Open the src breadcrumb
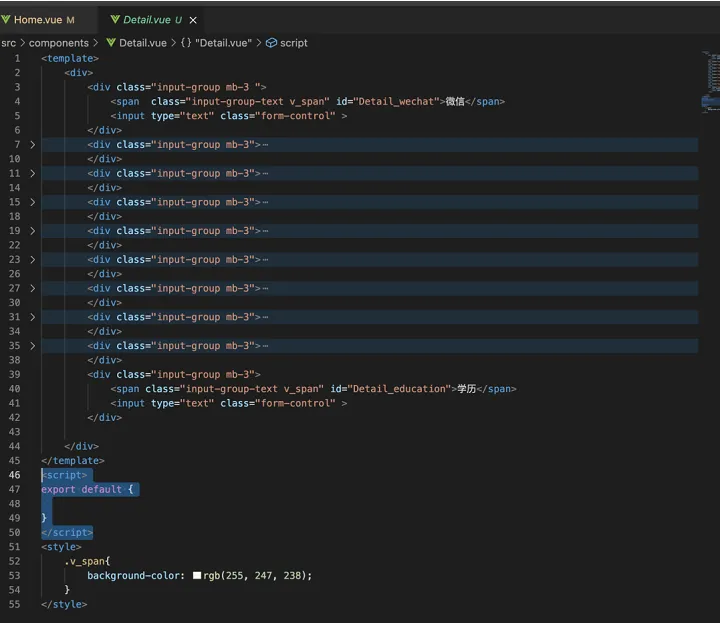The image size is (720, 623). [x=8, y=43]
